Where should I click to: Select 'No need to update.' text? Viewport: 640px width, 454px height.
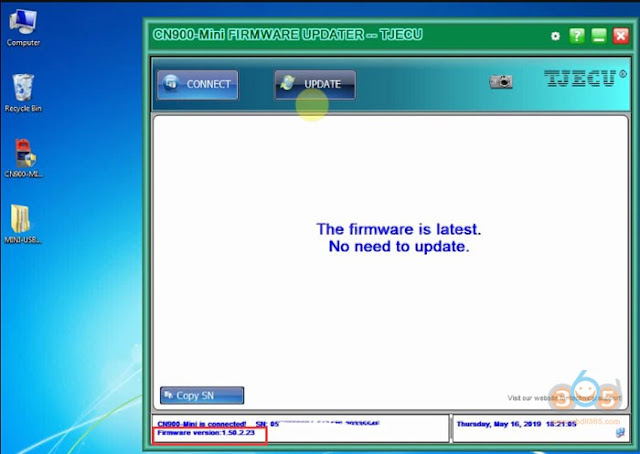tap(399, 246)
